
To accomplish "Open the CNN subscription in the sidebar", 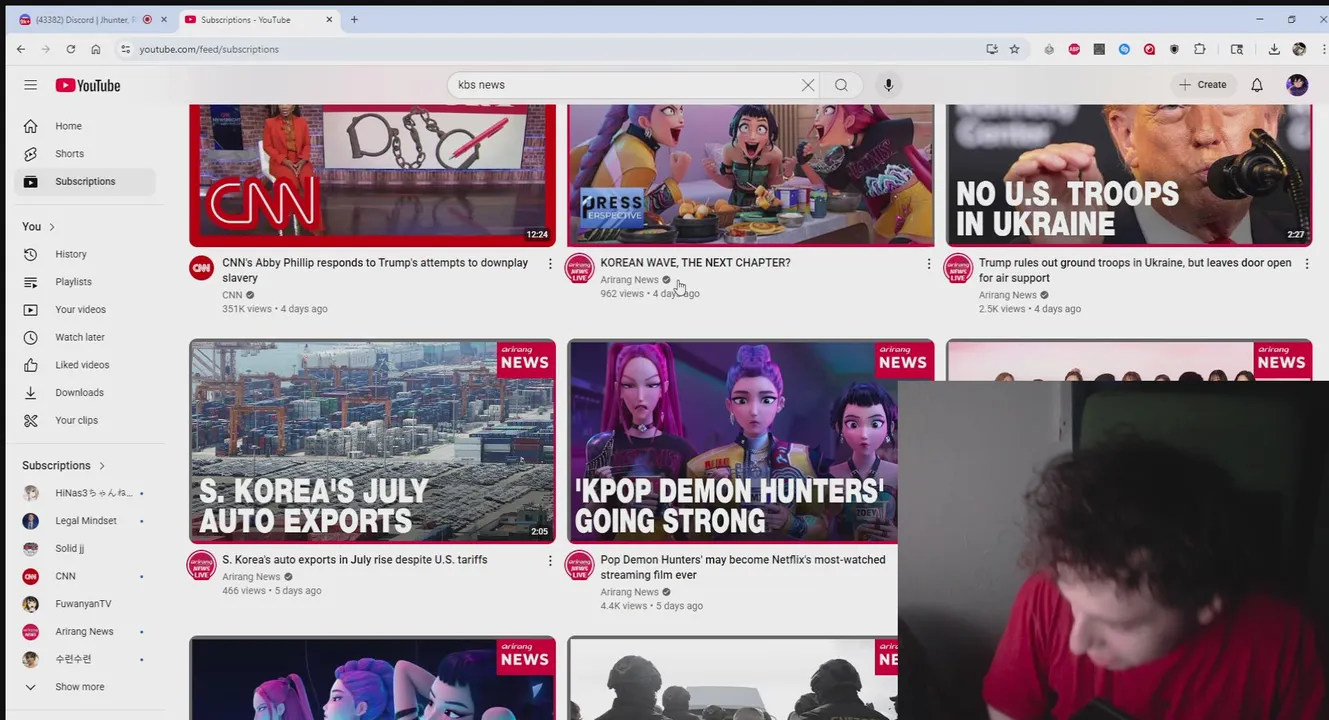I will pos(86,576).
